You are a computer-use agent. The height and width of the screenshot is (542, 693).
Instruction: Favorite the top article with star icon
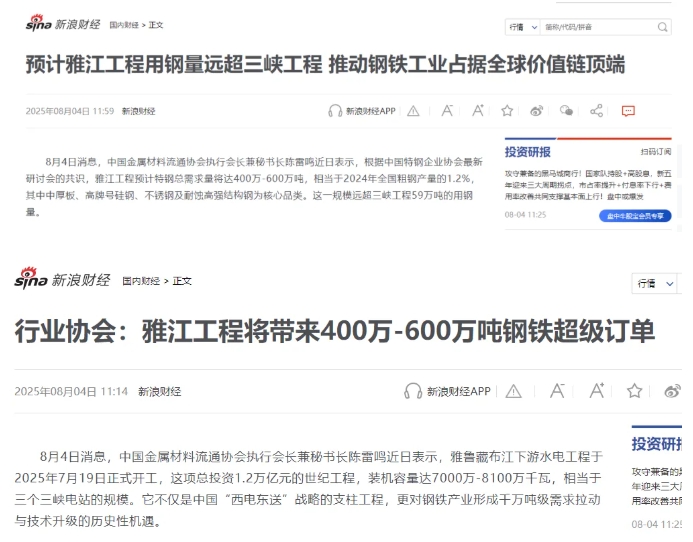[507, 111]
